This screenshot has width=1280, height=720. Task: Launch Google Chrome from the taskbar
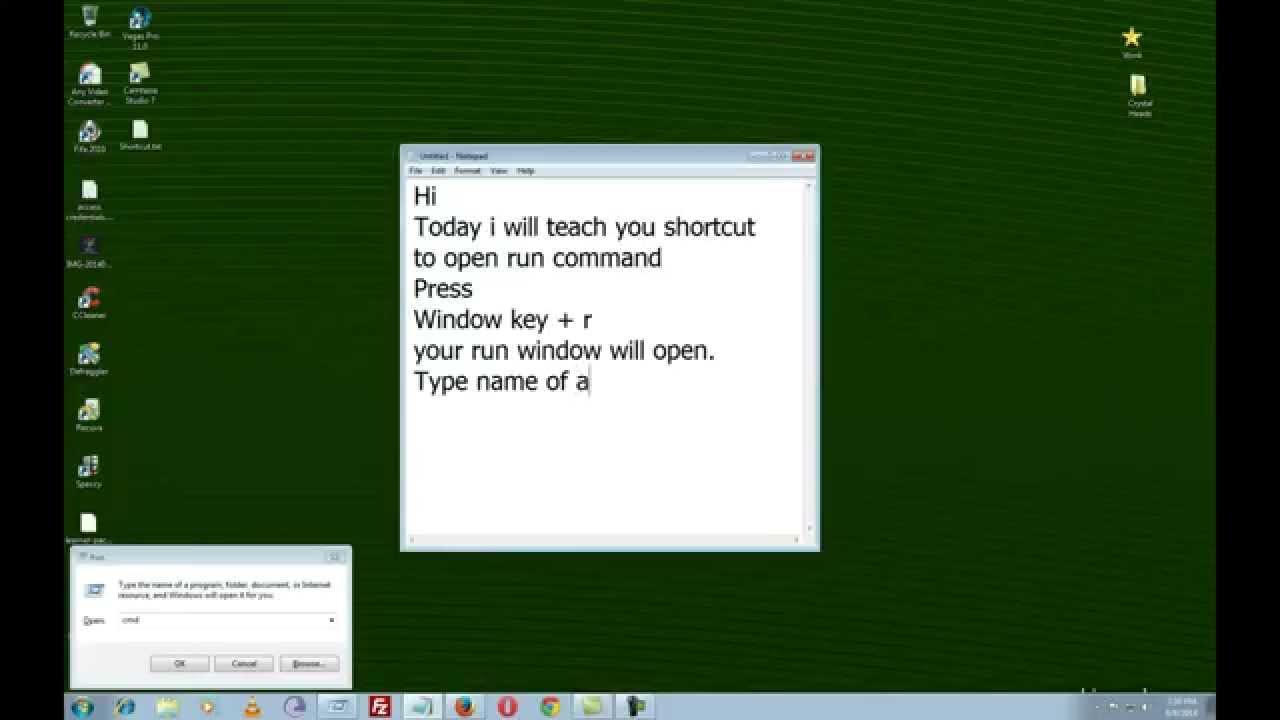coord(550,707)
